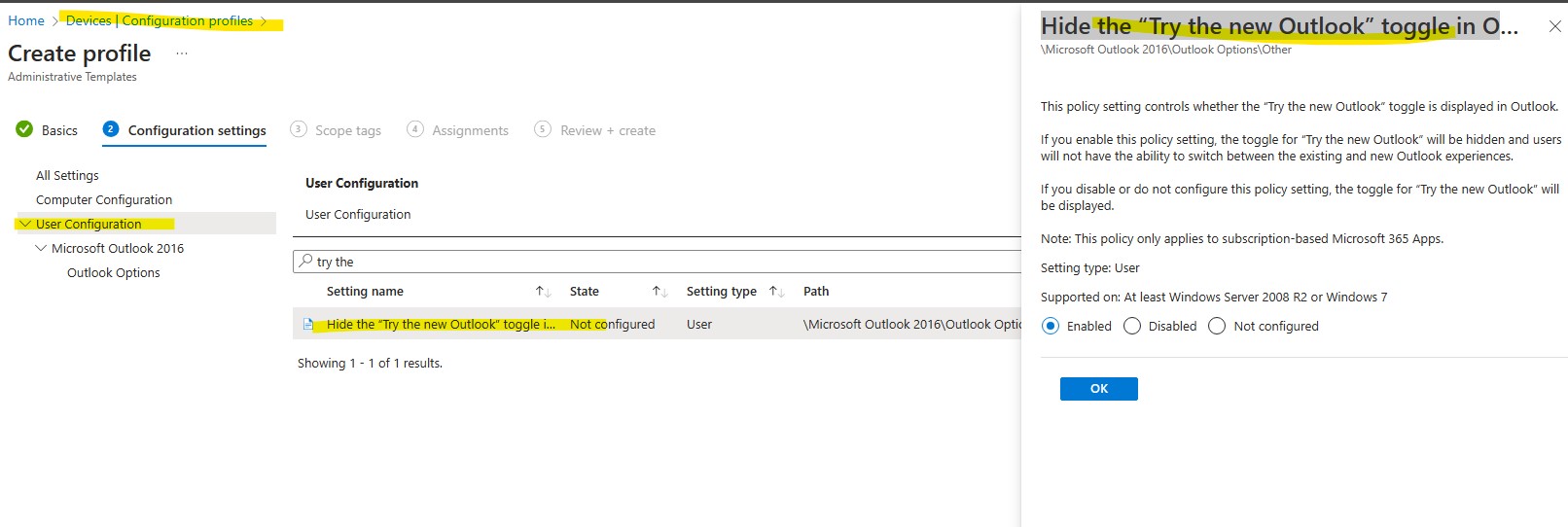Select All Settings in the tree
This screenshot has height=527, width=1568.
tap(67, 175)
